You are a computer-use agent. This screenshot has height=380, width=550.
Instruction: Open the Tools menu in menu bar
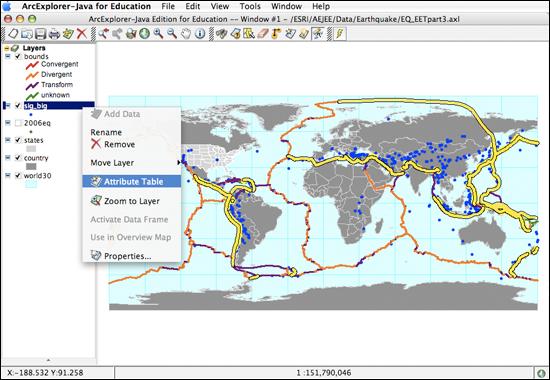[x=250, y=6]
